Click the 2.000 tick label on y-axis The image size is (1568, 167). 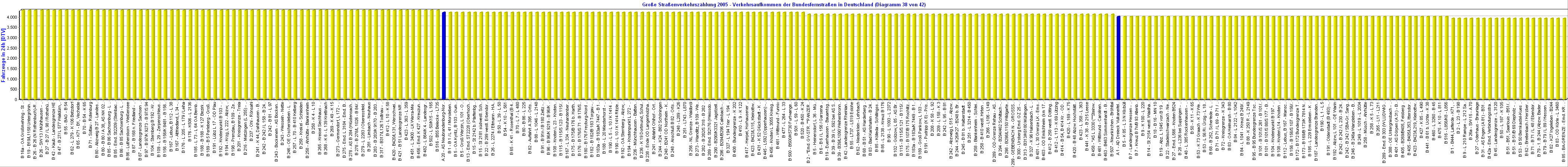12,58
